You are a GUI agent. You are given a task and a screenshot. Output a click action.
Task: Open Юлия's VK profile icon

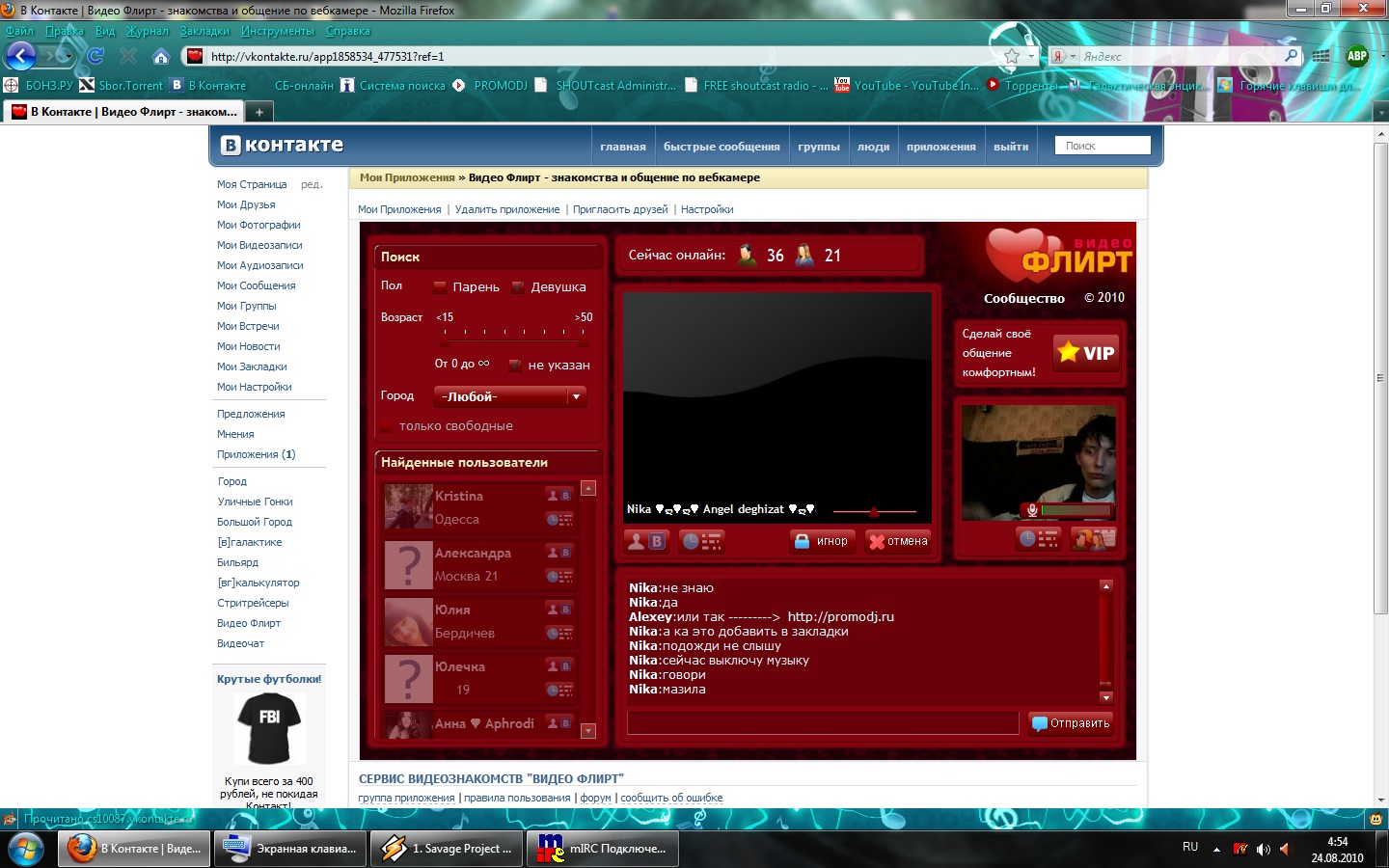559,609
